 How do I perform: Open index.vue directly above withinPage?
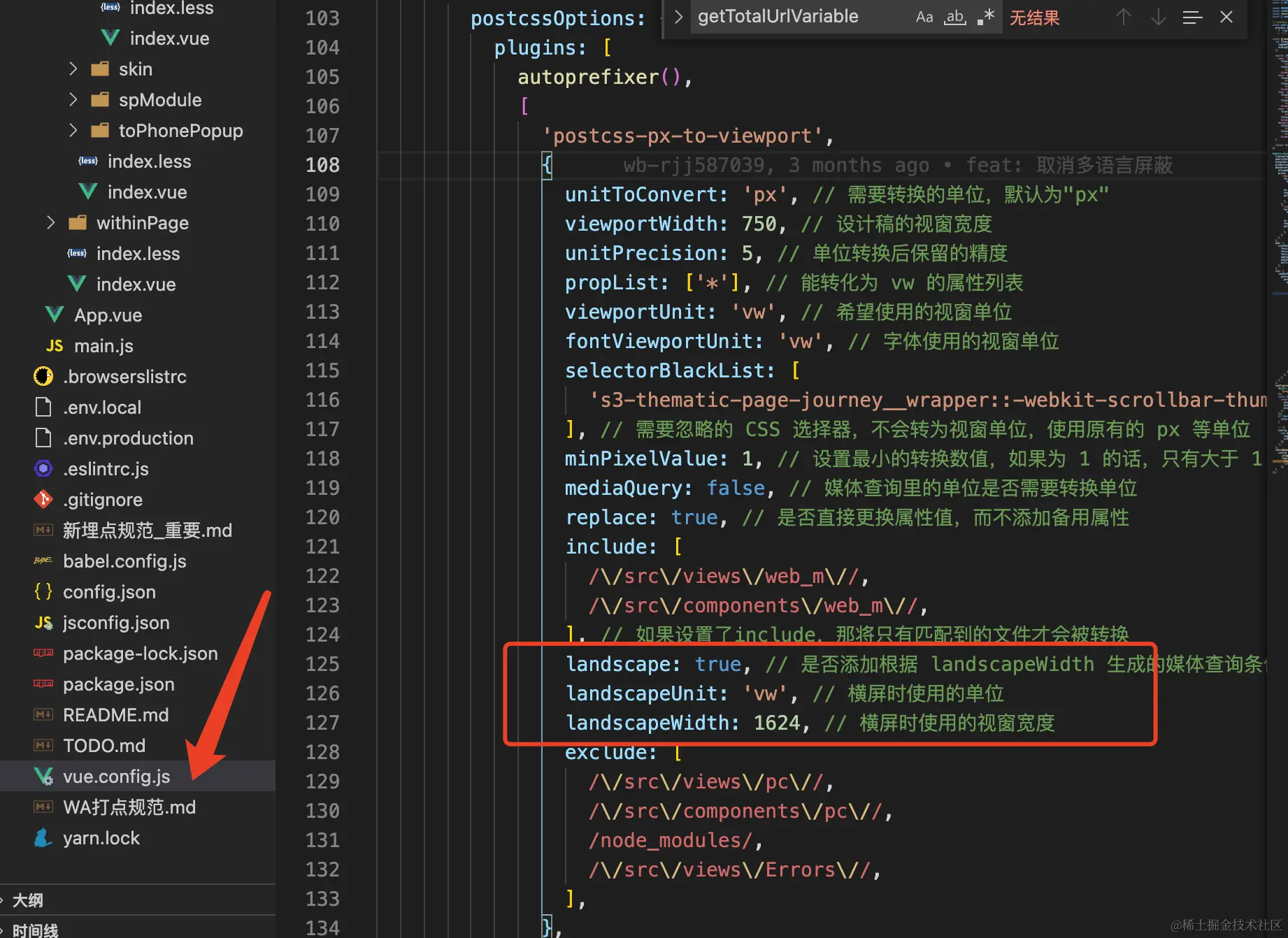point(147,192)
